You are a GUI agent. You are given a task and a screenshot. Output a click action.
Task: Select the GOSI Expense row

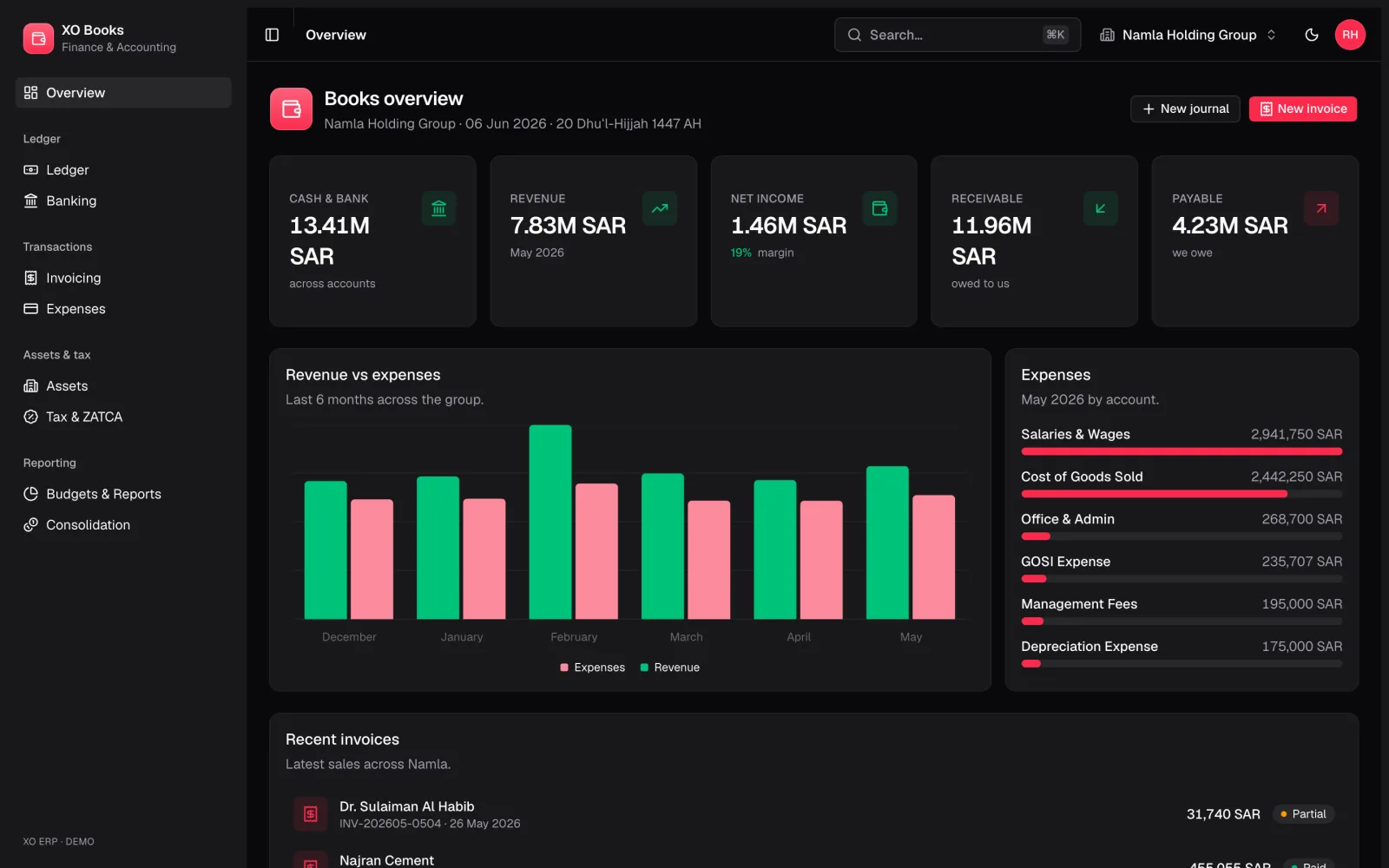click(x=1182, y=569)
